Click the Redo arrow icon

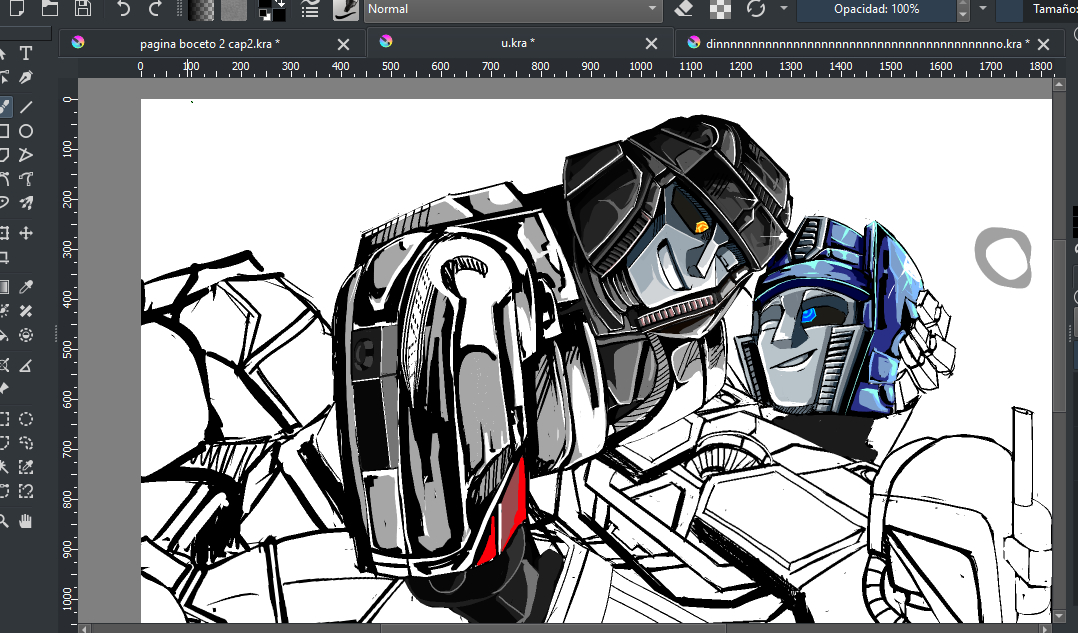click(x=154, y=9)
